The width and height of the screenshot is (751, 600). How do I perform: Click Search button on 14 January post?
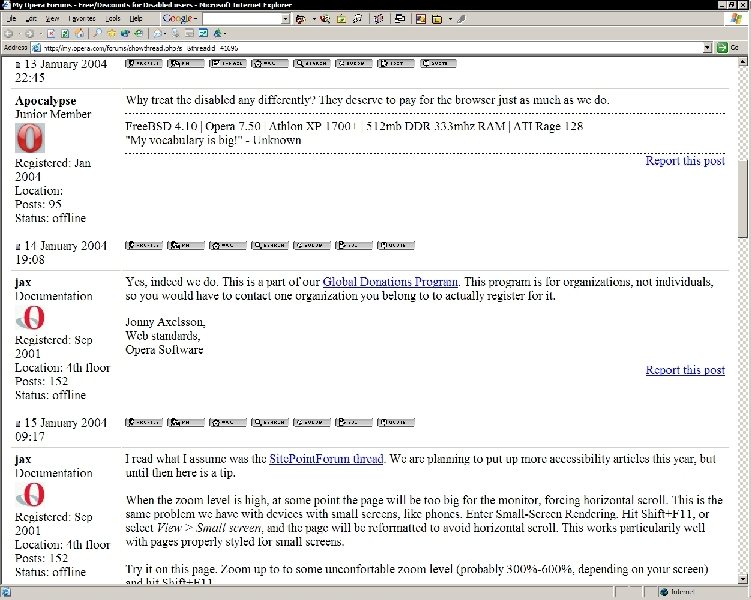(x=270, y=246)
